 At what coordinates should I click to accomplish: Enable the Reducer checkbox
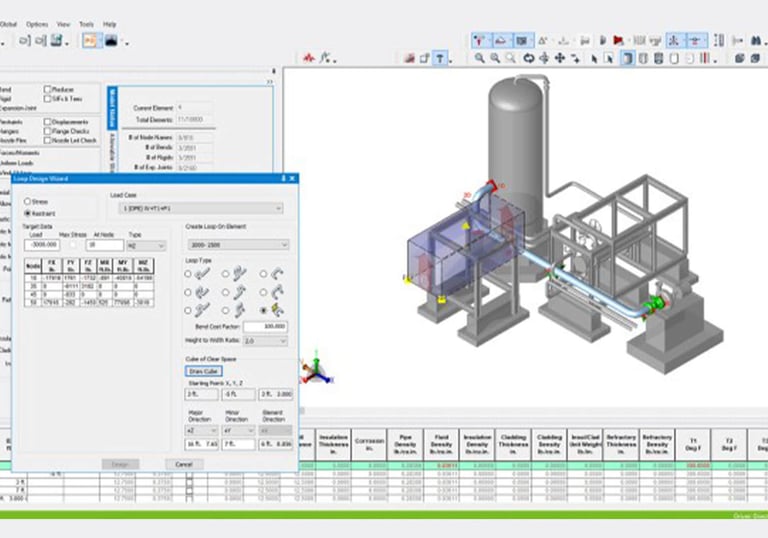point(48,88)
